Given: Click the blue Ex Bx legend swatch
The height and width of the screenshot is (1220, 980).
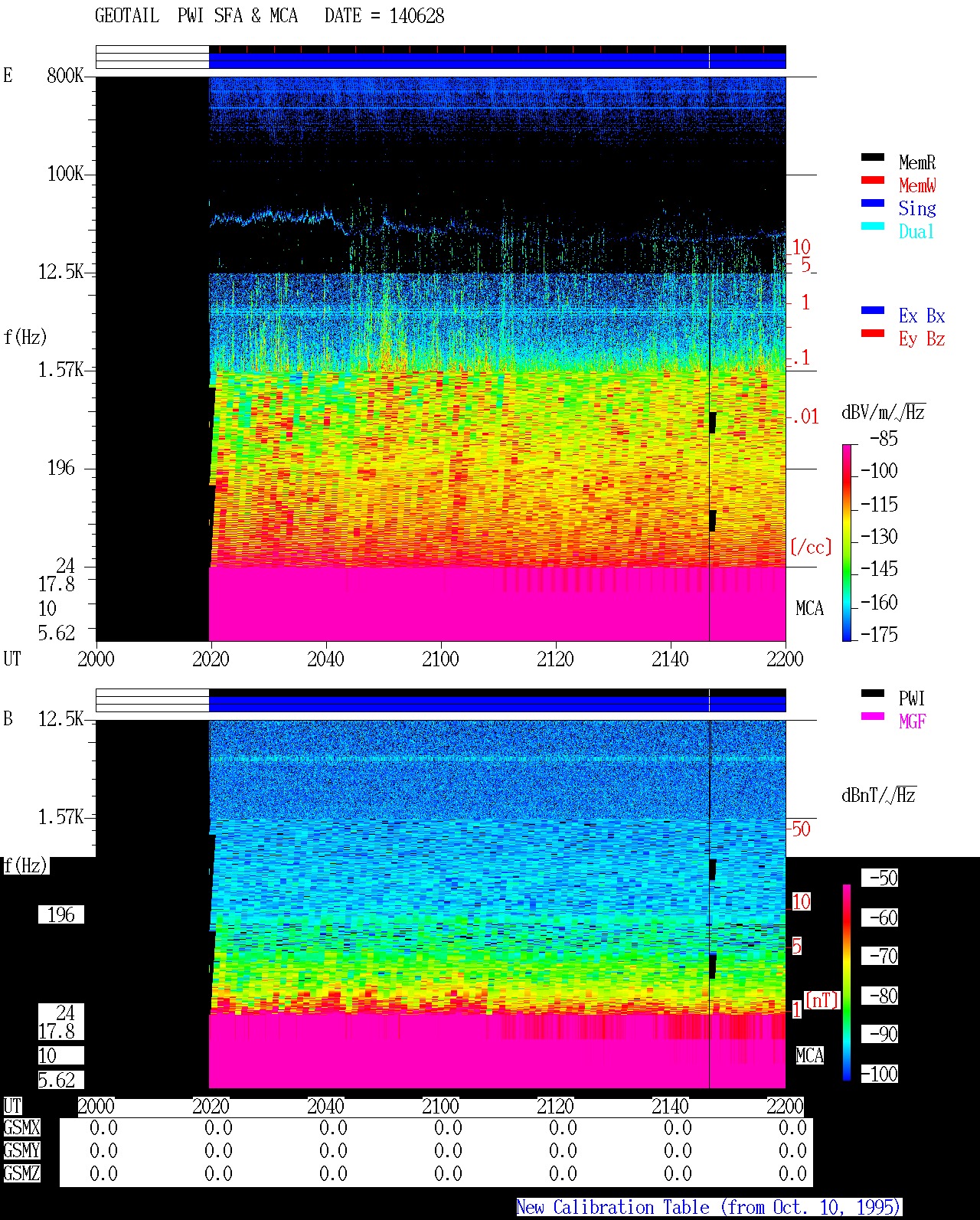Looking at the screenshot, I should click(873, 310).
